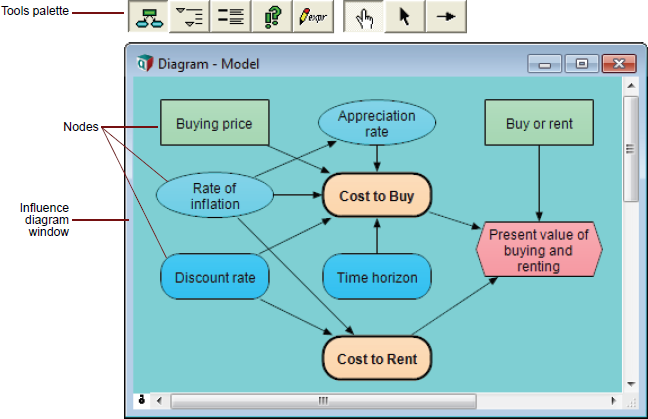
Task: Click the Analytica cube icon in title bar
Action: coord(145,63)
